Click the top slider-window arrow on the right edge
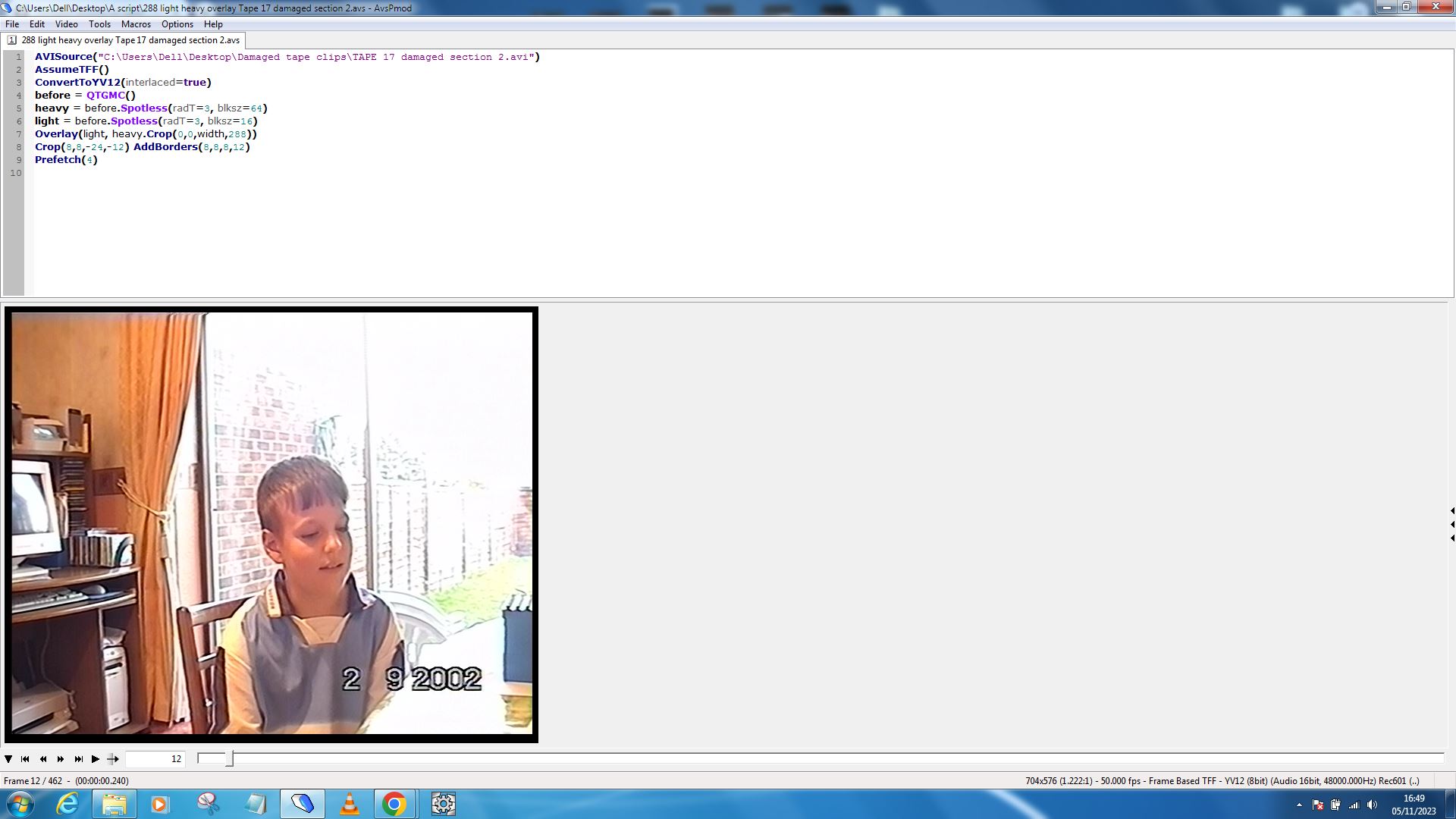 pyautogui.click(x=1451, y=511)
